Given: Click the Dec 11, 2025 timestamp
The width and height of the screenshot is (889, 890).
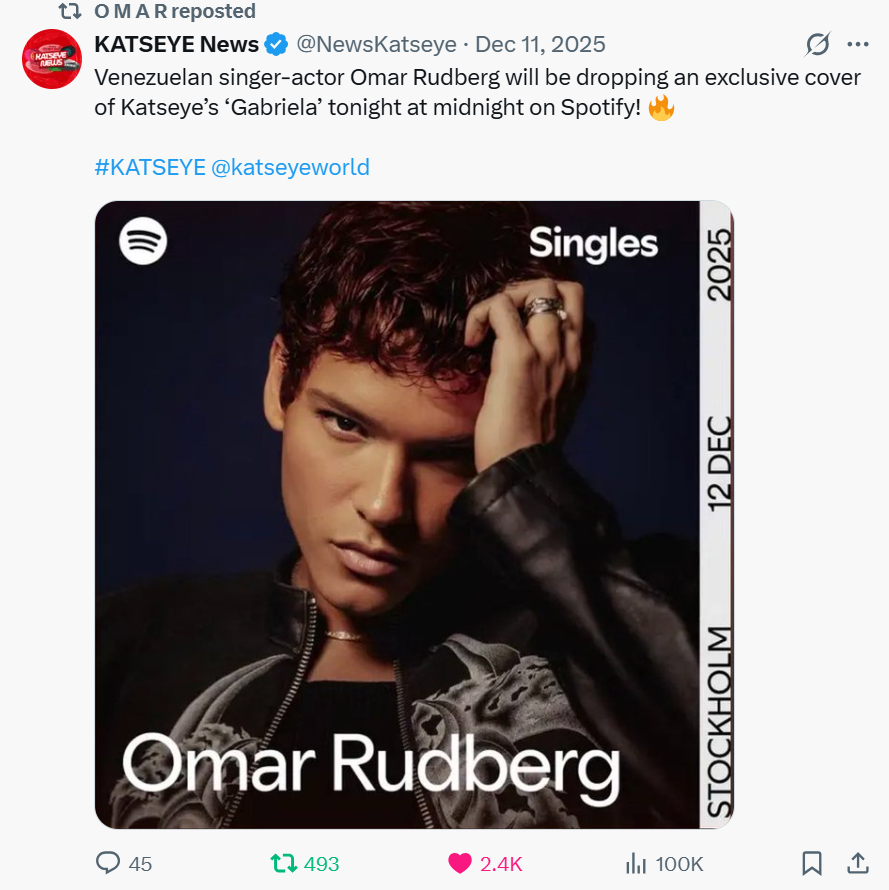Looking at the screenshot, I should pos(540,45).
